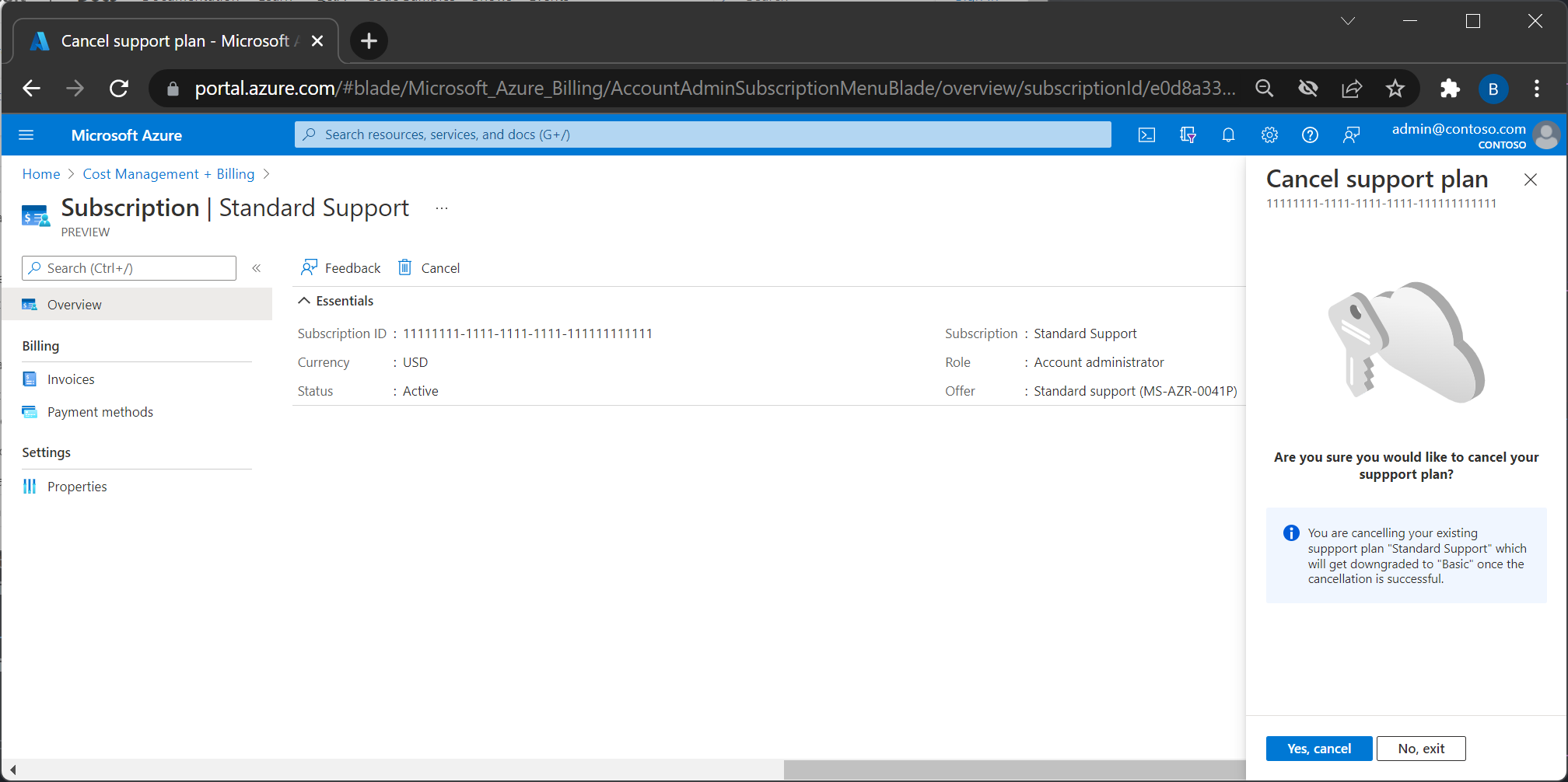This screenshot has width=1568, height=782.
Task: Open Cloud Shell from the top bar
Action: pos(1146,135)
